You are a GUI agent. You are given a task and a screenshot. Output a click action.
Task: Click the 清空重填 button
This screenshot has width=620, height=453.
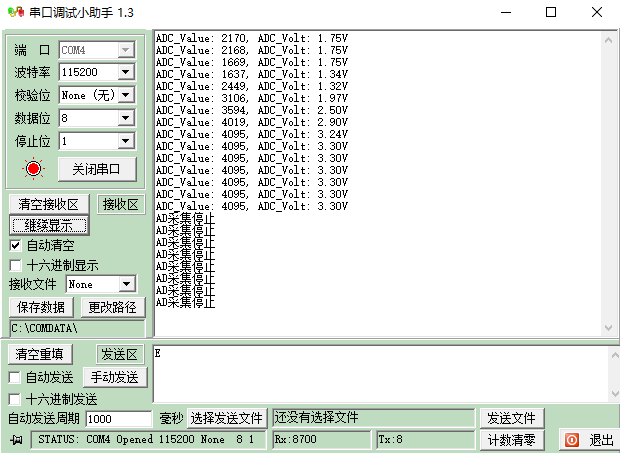(x=40, y=354)
